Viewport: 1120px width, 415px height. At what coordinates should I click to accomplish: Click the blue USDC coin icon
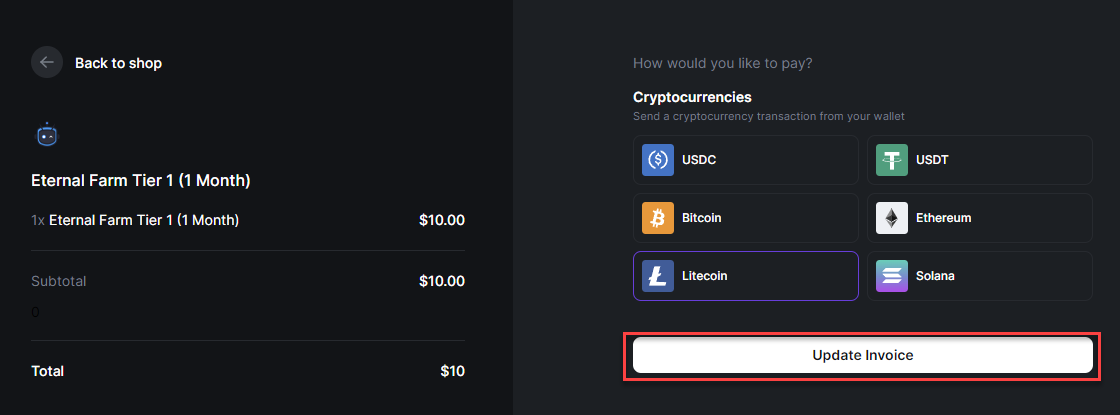click(x=658, y=160)
